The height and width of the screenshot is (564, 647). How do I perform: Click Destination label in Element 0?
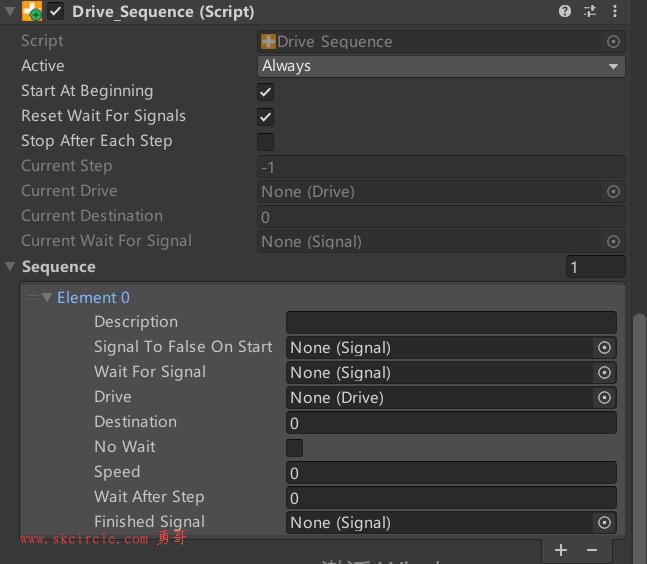[x=135, y=422]
